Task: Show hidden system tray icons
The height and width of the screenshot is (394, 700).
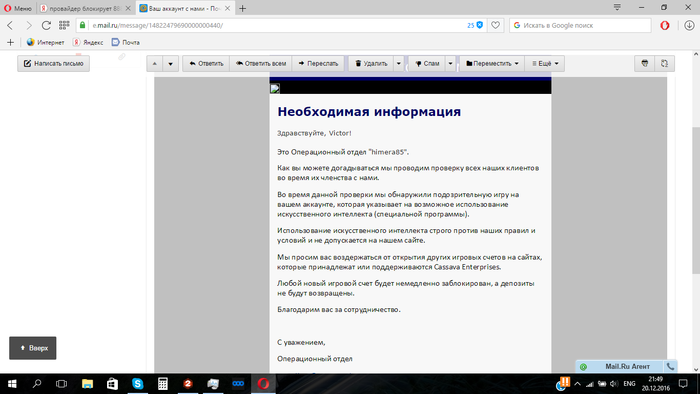Action: (x=578, y=384)
